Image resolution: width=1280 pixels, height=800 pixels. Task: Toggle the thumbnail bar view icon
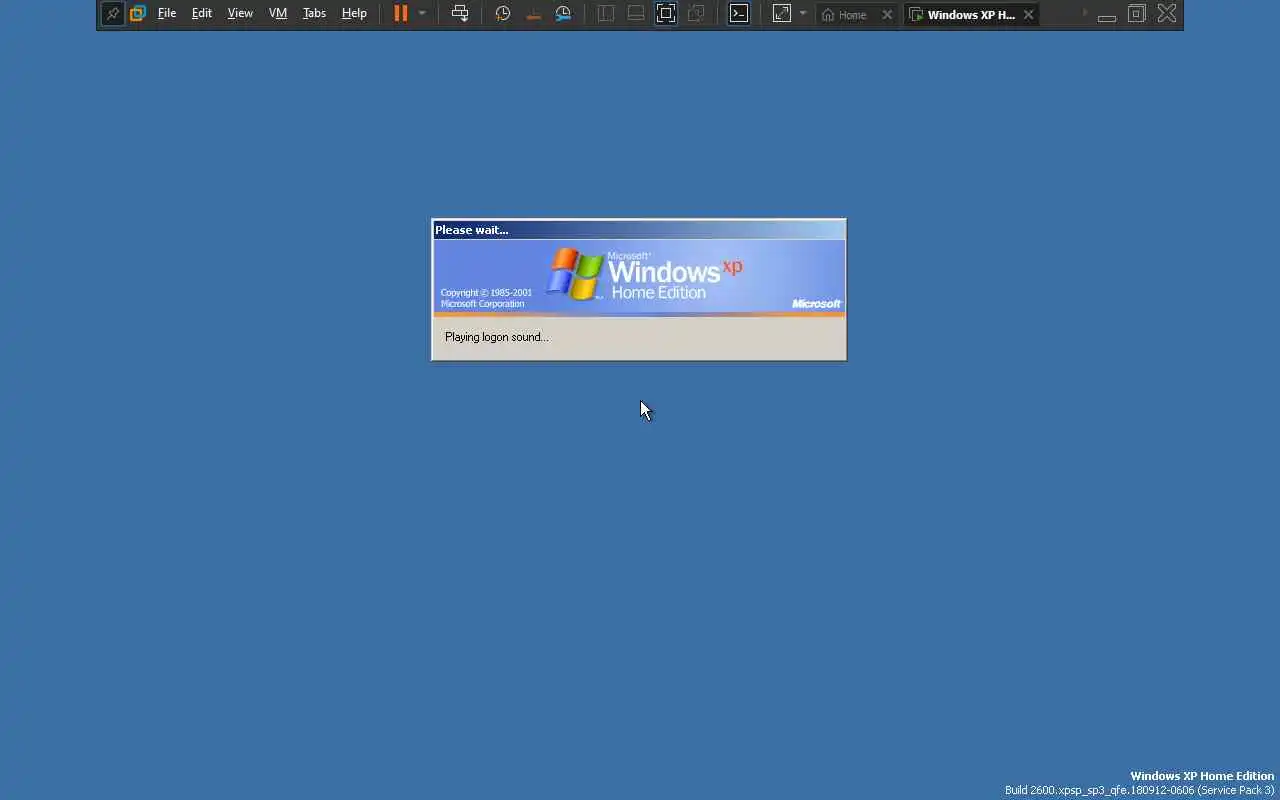pyautogui.click(x=636, y=14)
